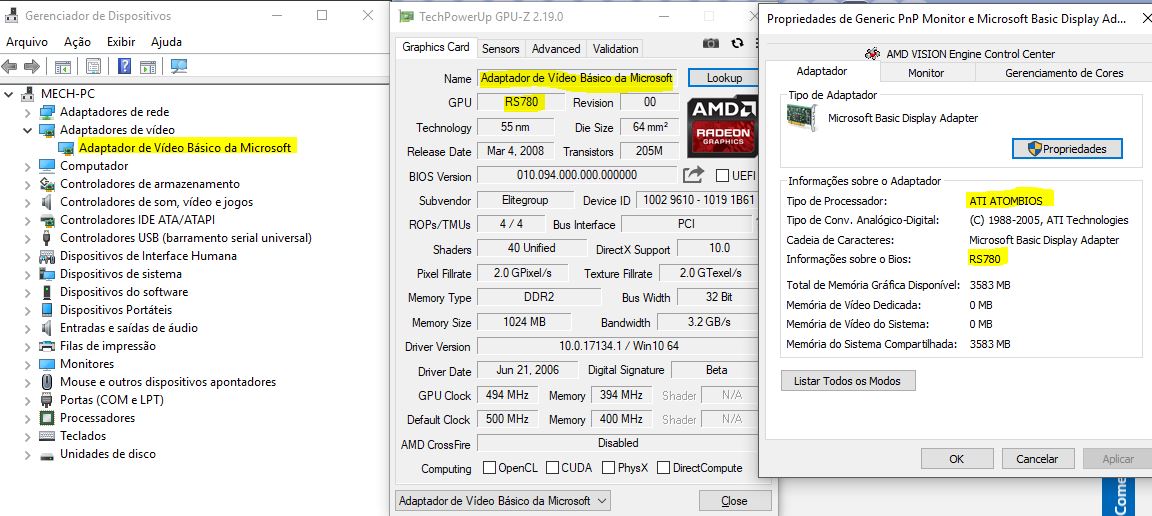This screenshot has height=516, width=1152.
Task: Scan for hardware changes via the monitor magnifier icon
Action: pos(179,67)
